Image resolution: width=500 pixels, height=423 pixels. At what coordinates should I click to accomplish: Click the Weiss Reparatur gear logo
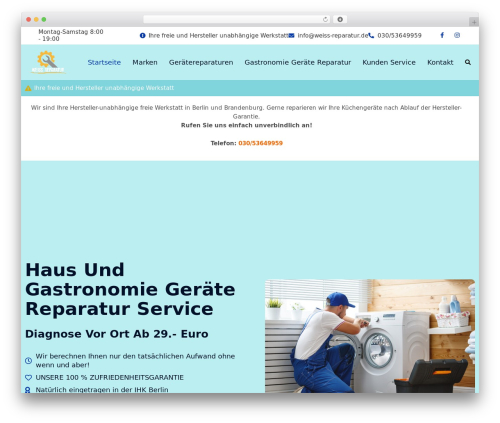pos(48,62)
